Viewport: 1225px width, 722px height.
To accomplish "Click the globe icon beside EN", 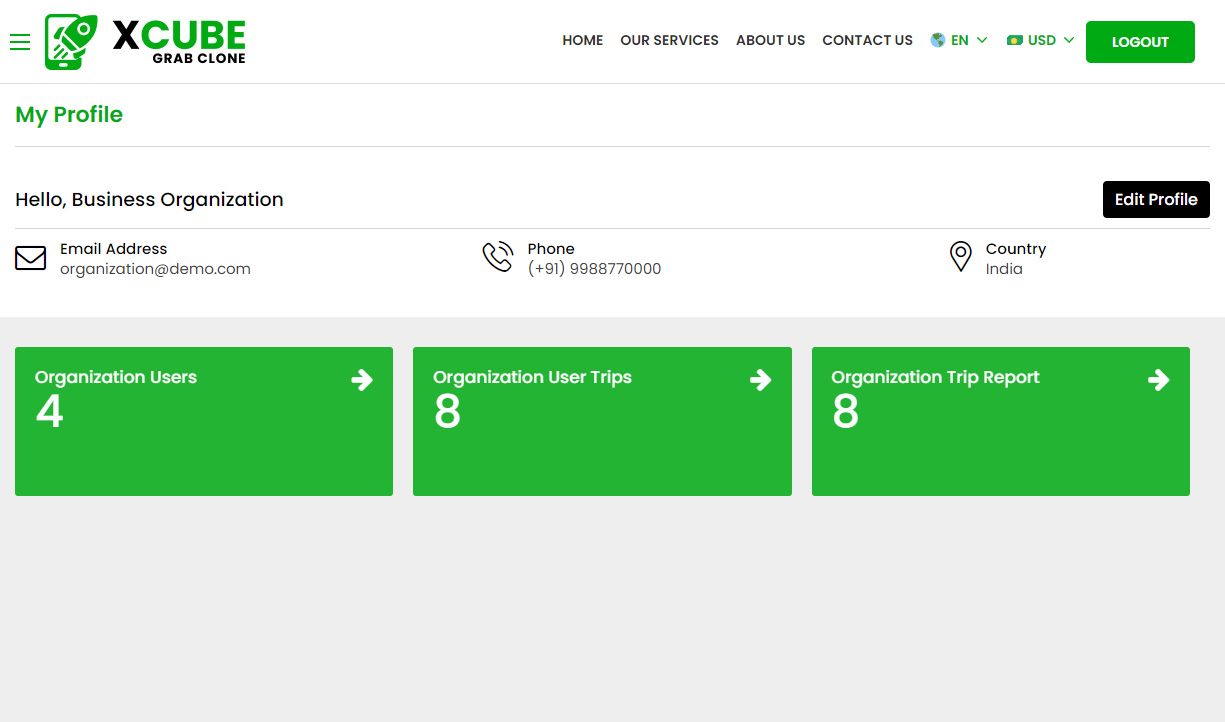I will [938, 41].
